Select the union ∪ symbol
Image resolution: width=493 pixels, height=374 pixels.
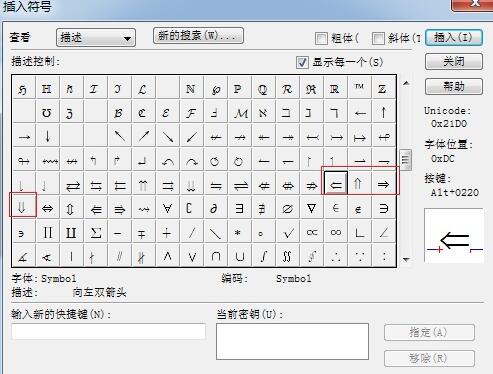point(239,256)
